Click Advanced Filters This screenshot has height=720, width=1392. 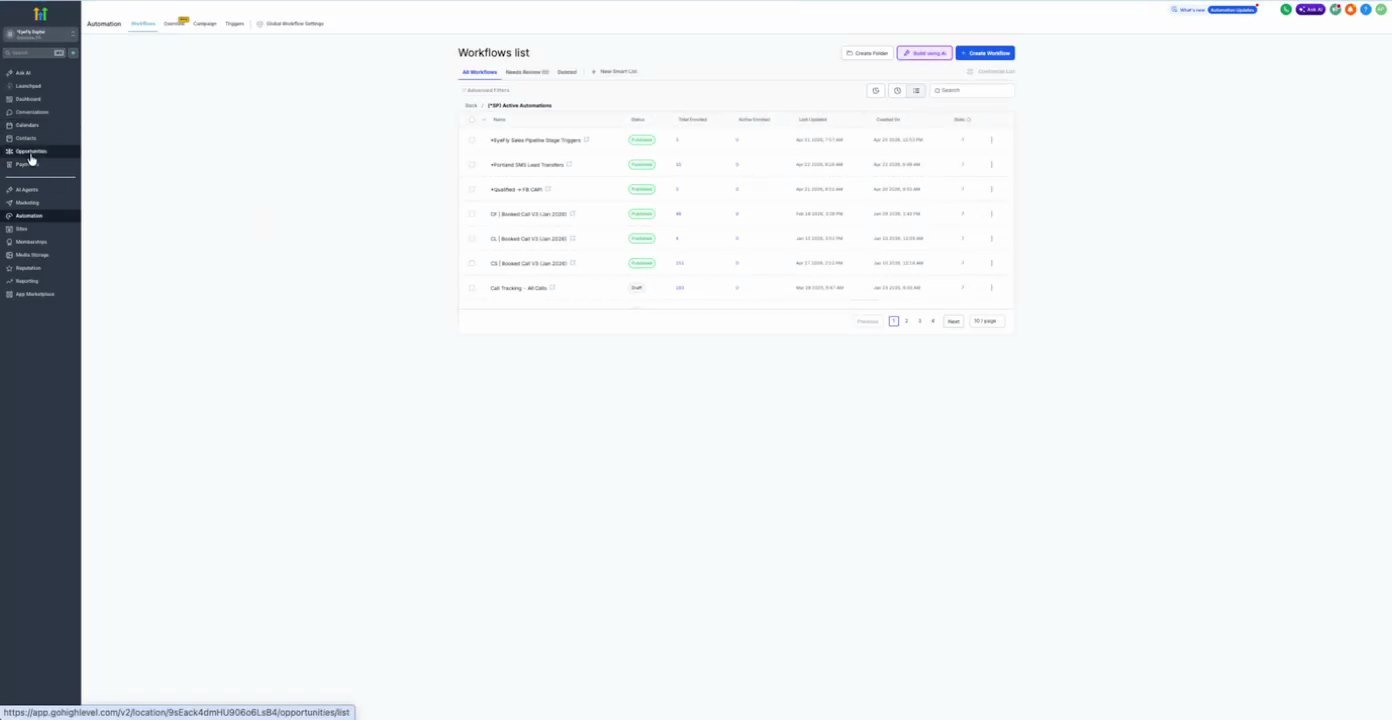[486, 91]
